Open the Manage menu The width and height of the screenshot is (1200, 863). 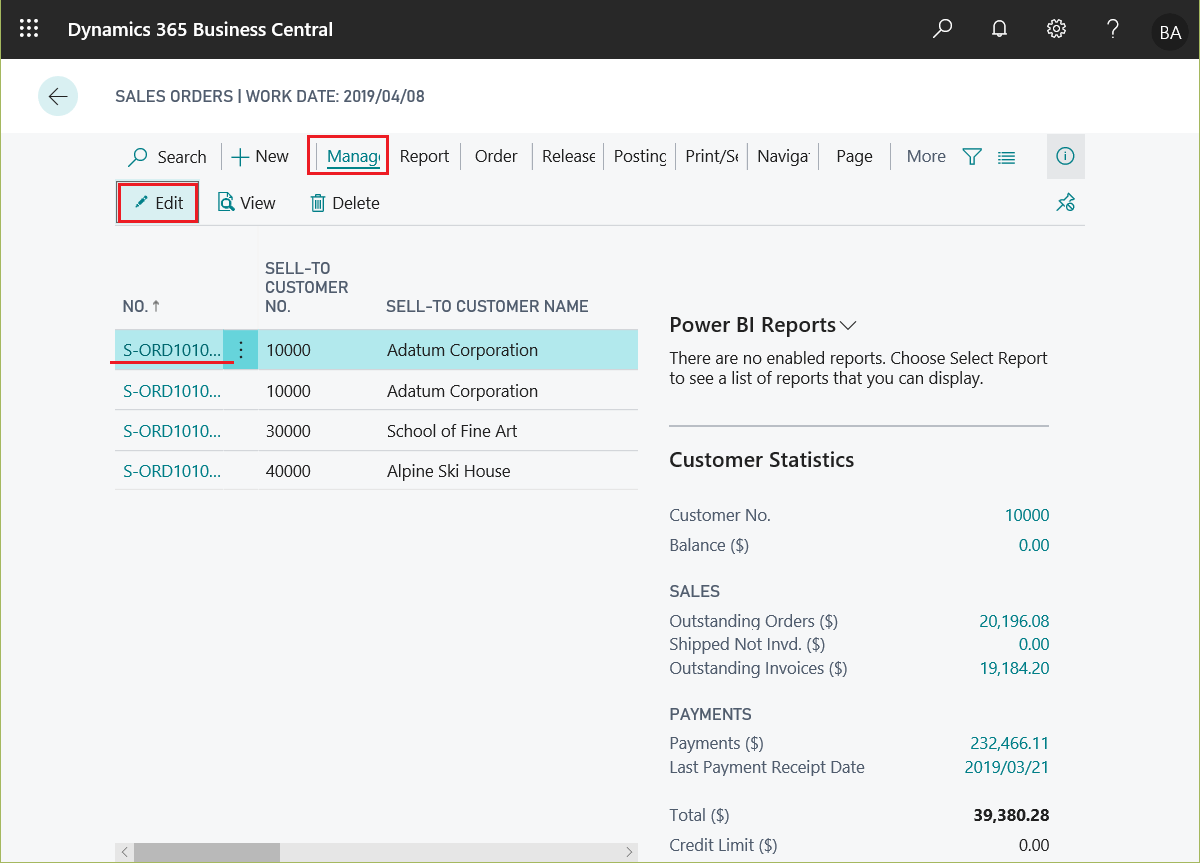pyautogui.click(x=353, y=156)
